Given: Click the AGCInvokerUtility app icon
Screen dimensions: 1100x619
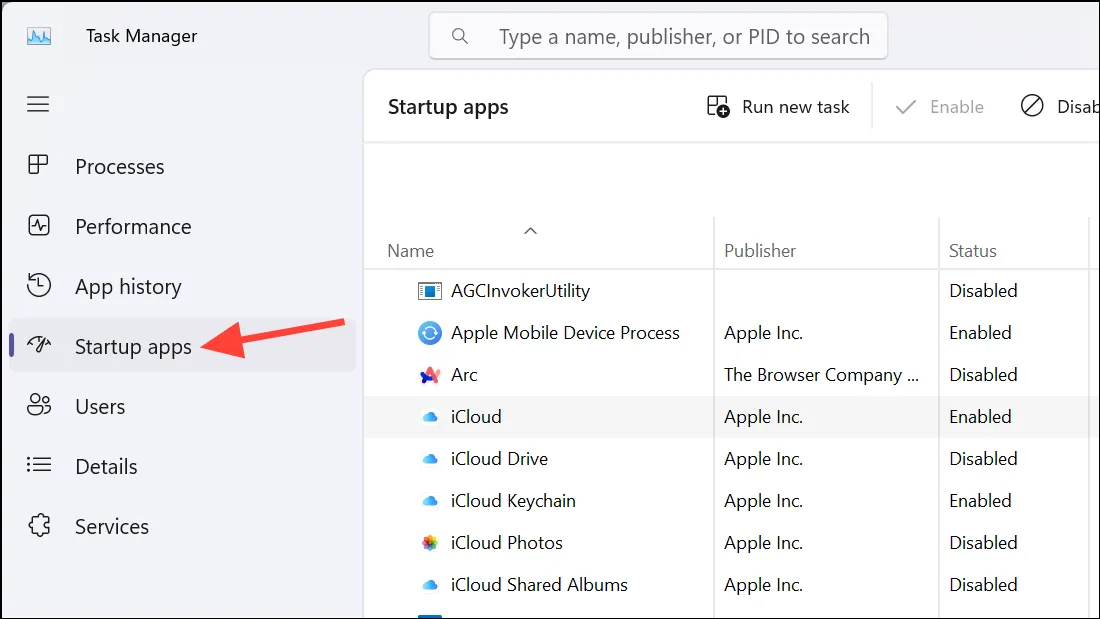Looking at the screenshot, I should [x=429, y=291].
